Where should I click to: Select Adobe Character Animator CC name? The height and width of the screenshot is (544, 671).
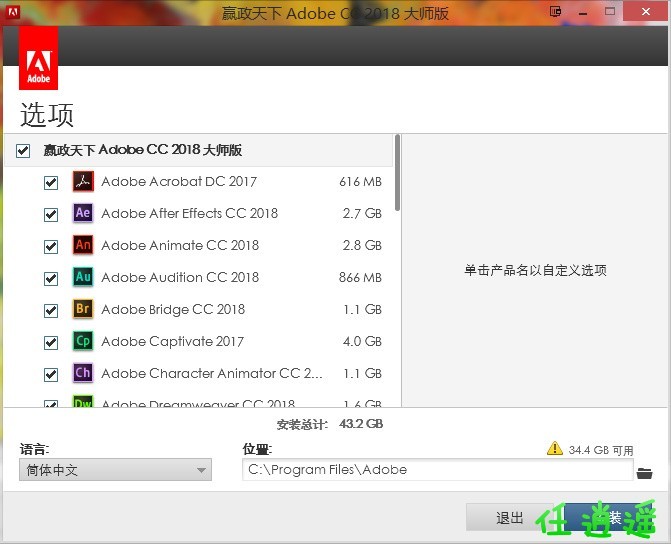[x=212, y=373]
